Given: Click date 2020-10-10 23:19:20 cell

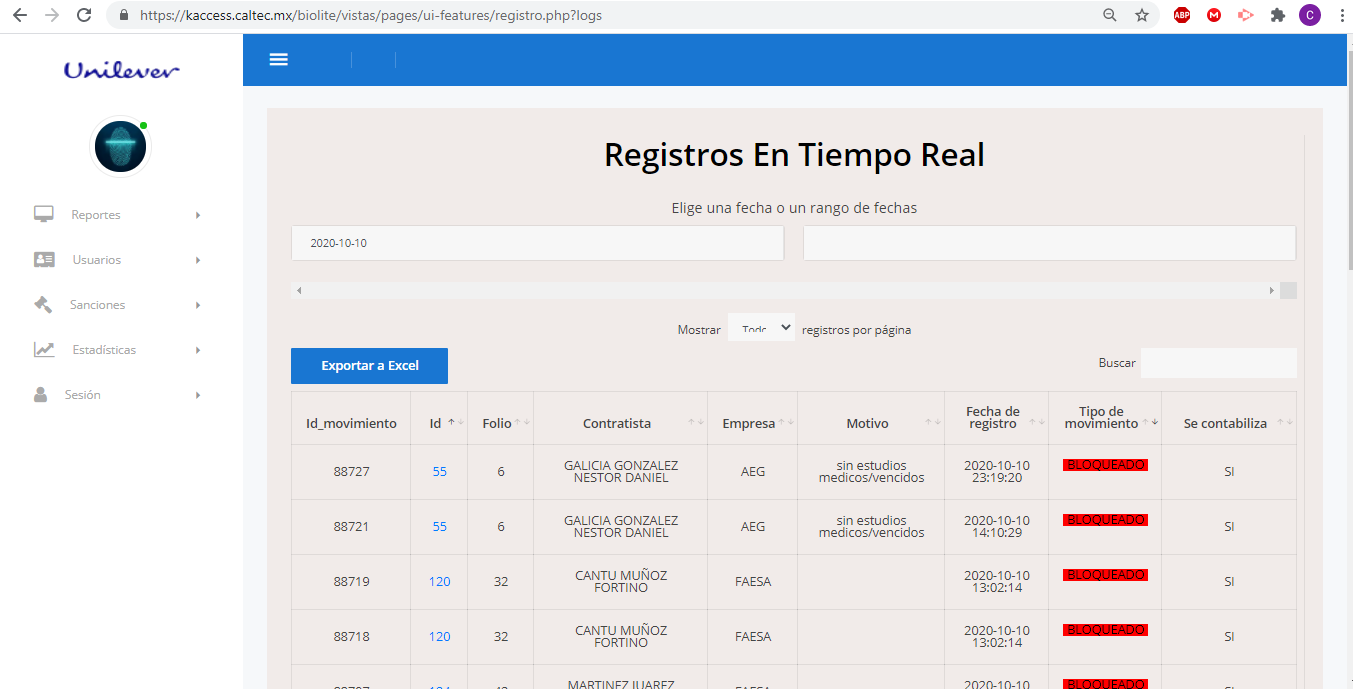Looking at the screenshot, I should coord(996,472).
